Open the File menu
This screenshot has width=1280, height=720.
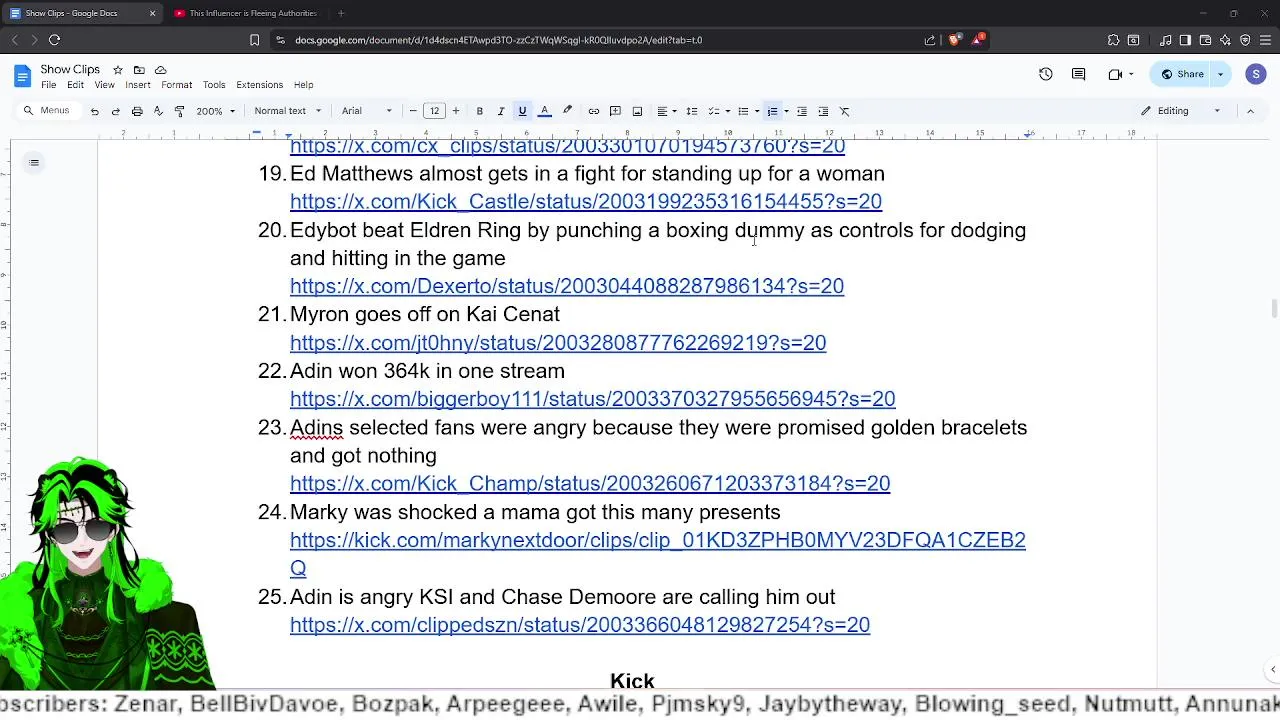pyautogui.click(x=48, y=85)
